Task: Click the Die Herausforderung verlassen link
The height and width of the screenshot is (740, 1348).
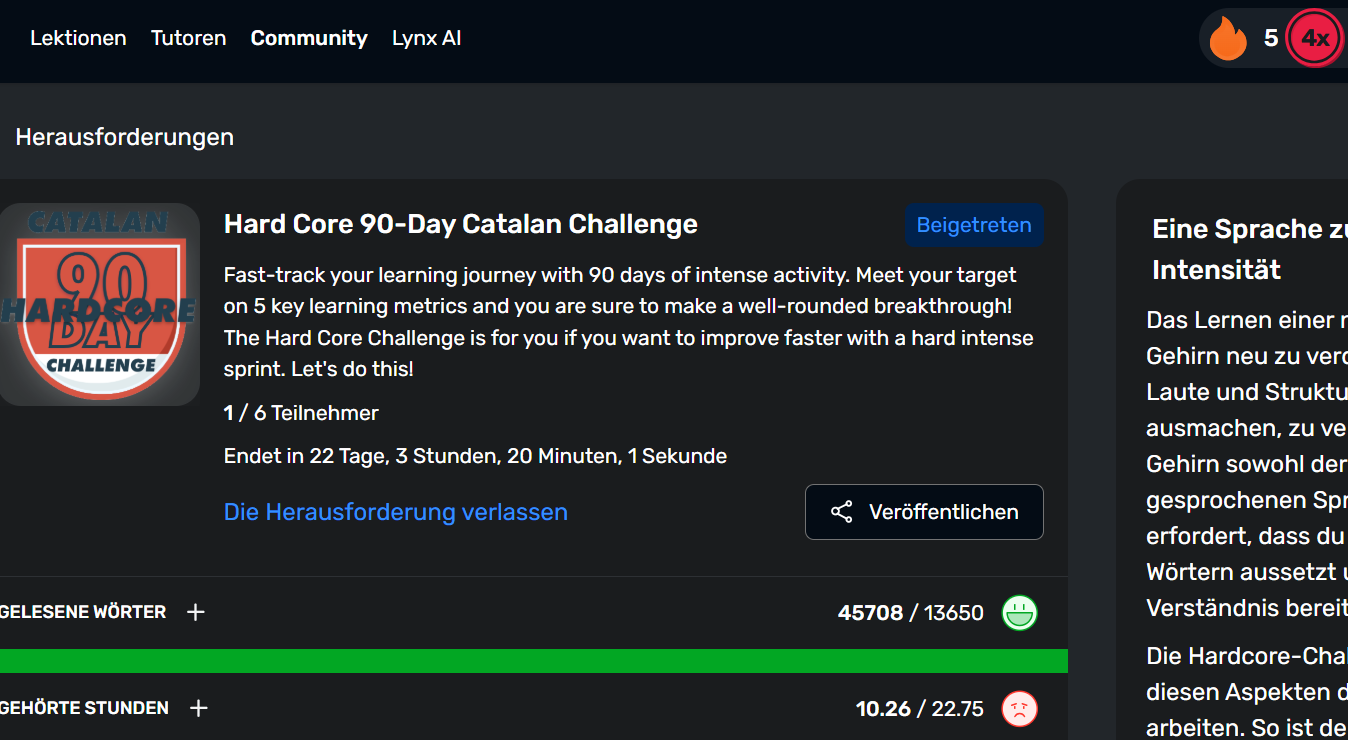Action: click(396, 512)
